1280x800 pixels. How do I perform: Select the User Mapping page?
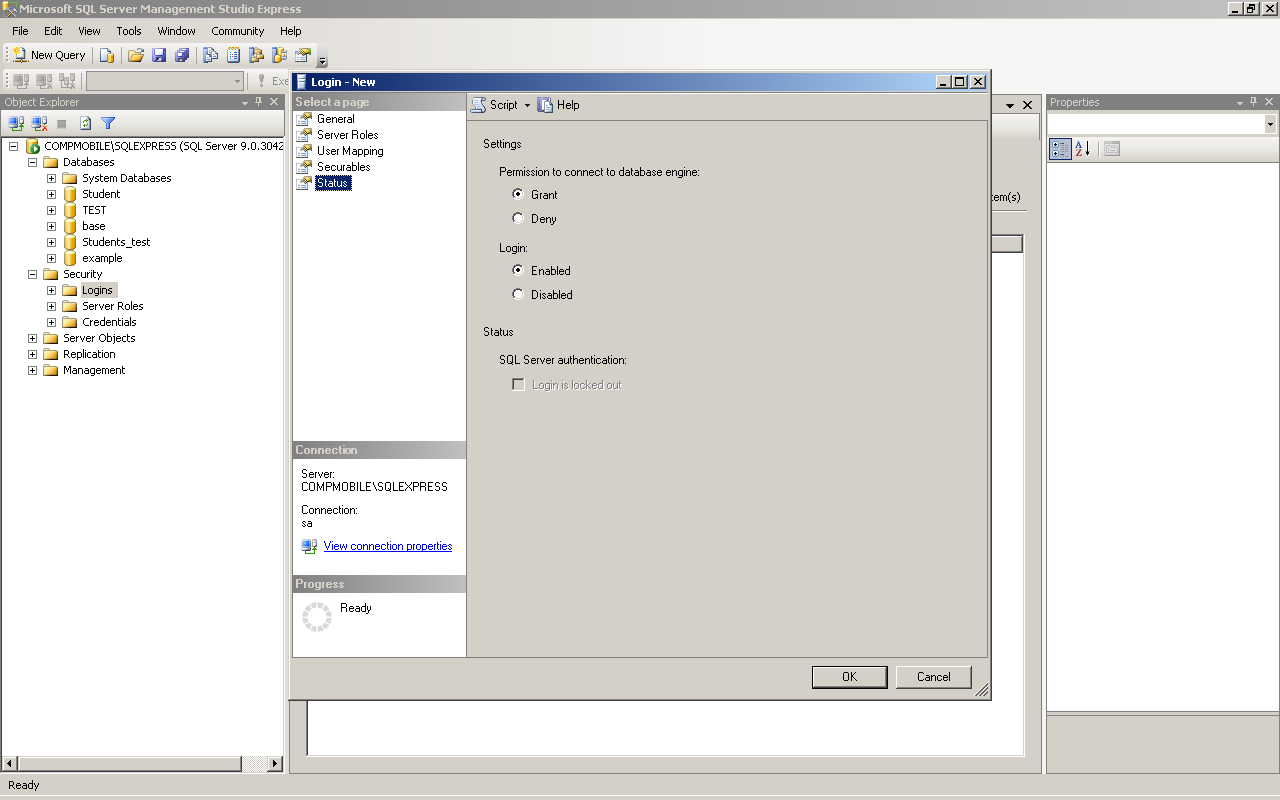tap(350, 151)
